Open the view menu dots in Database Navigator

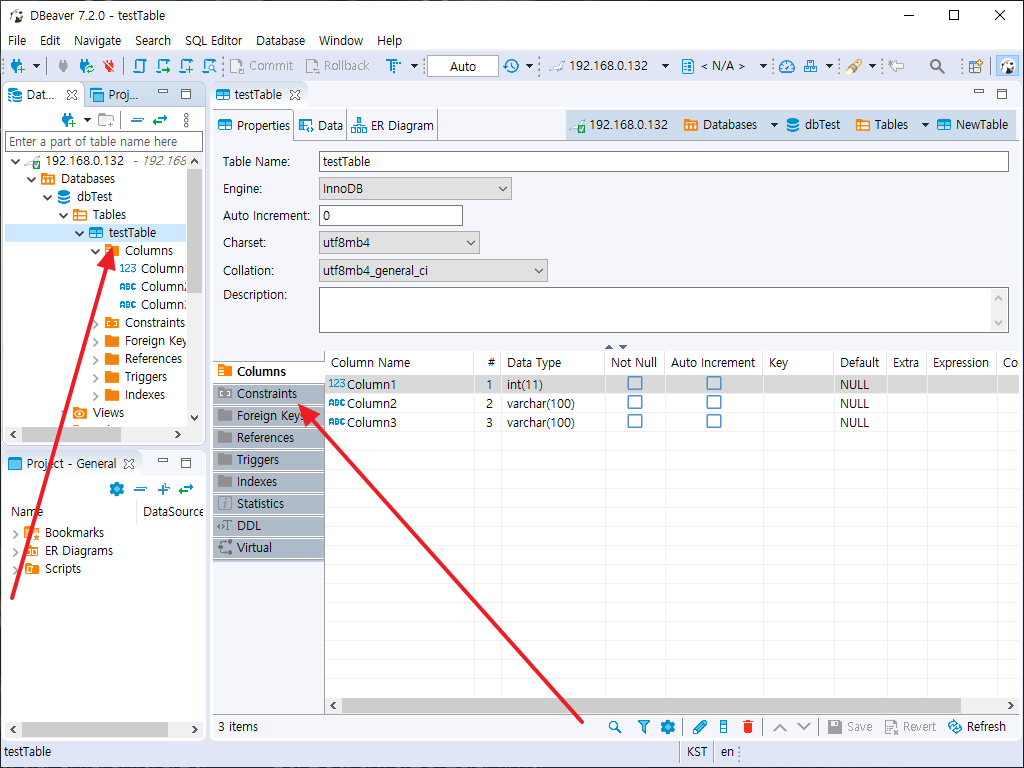(186, 120)
